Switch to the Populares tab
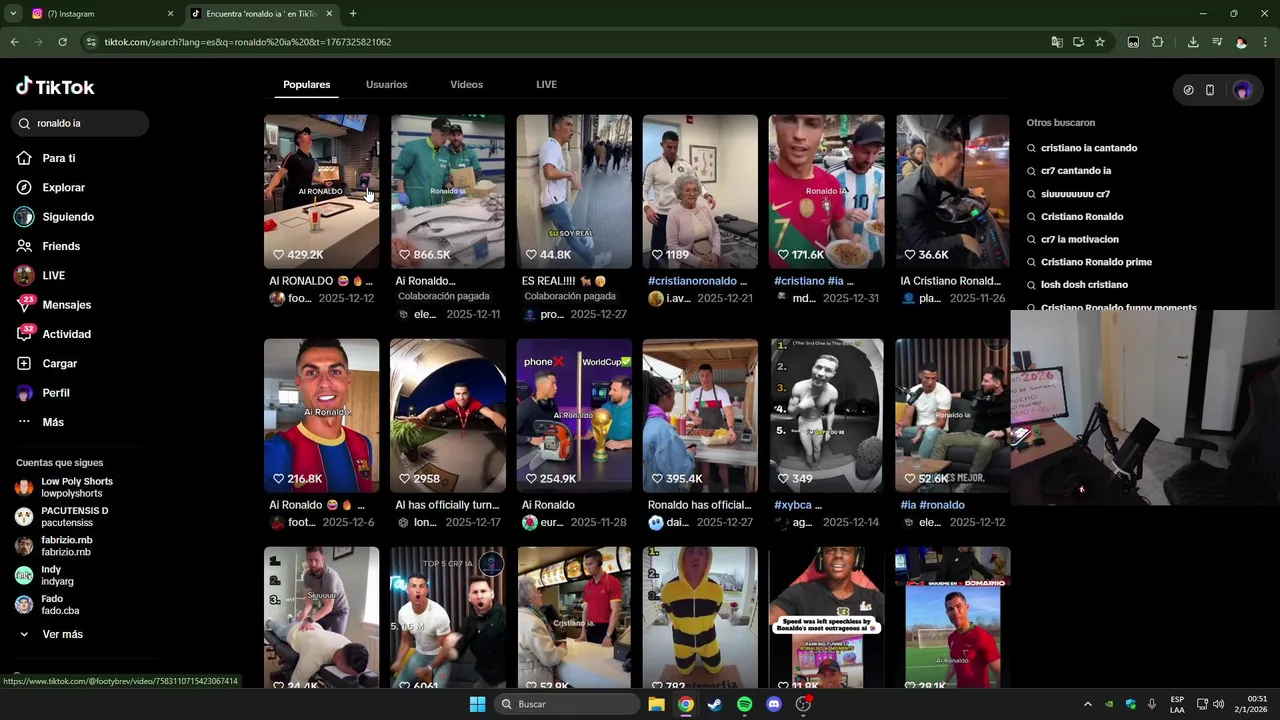 [306, 85]
